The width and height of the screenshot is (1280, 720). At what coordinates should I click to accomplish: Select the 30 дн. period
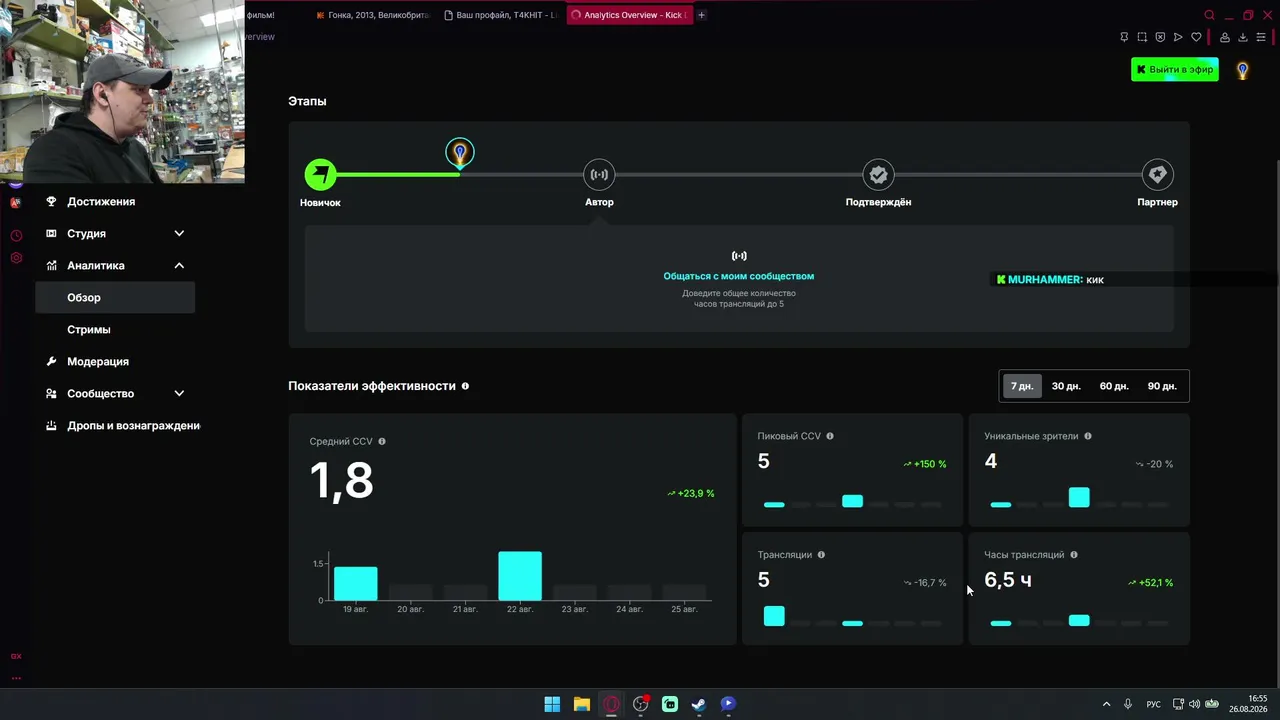pos(1066,386)
